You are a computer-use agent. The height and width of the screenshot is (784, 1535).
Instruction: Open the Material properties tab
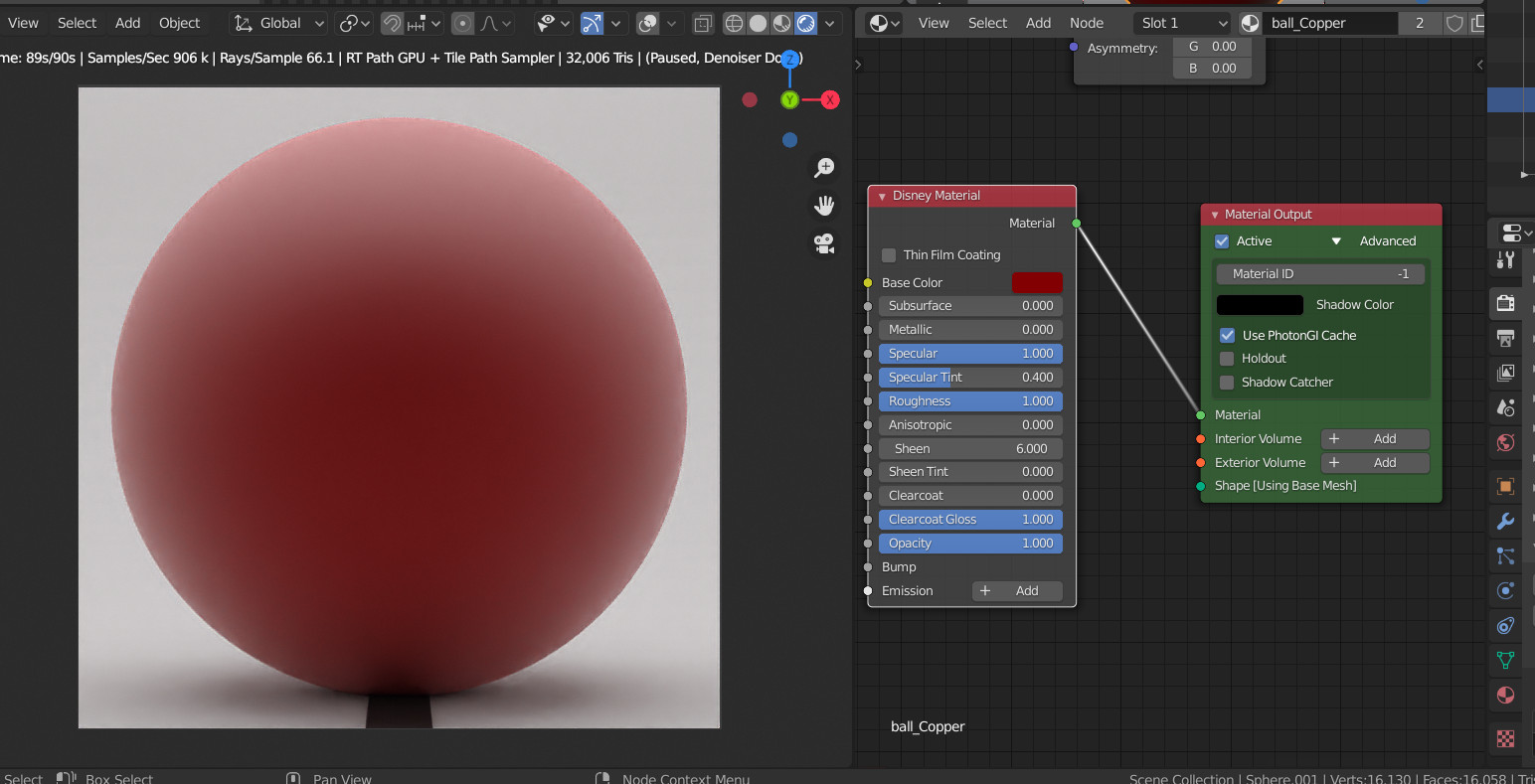[1505, 696]
